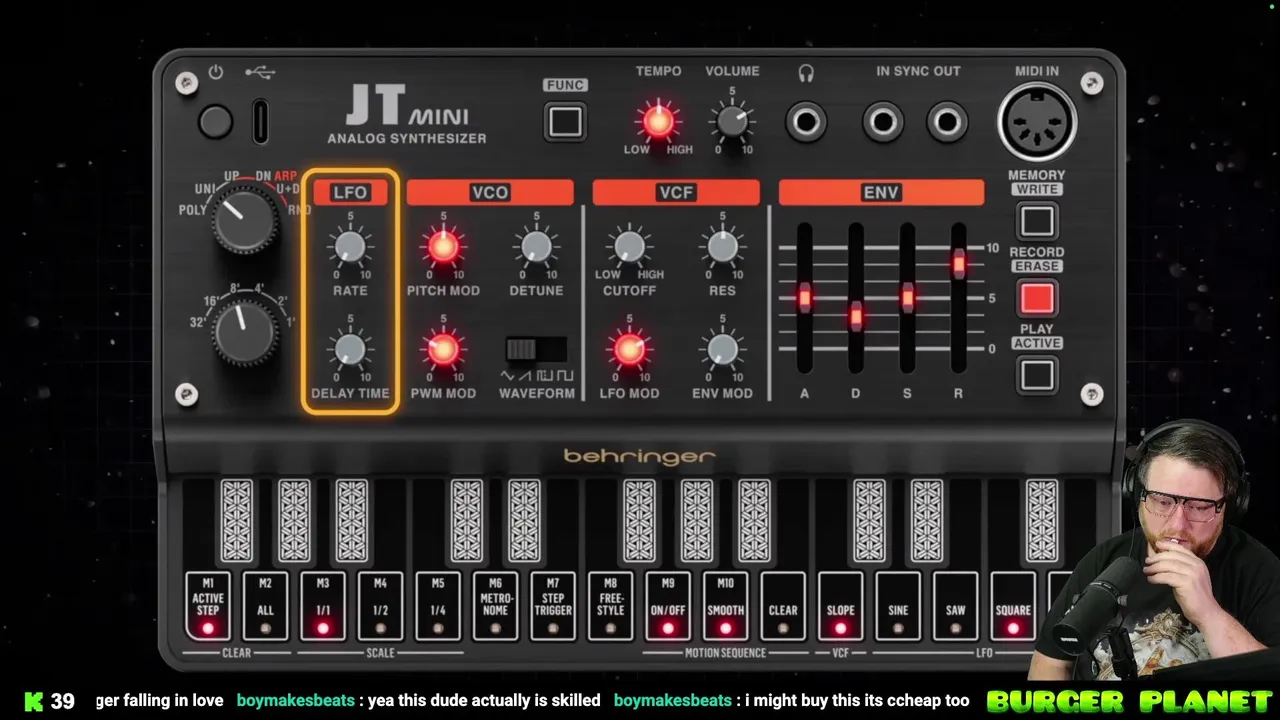1280x720 pixels.
Task: Toggle the M4 1/2 scale key
Action: pyautogui.click(x=380, y=606)
